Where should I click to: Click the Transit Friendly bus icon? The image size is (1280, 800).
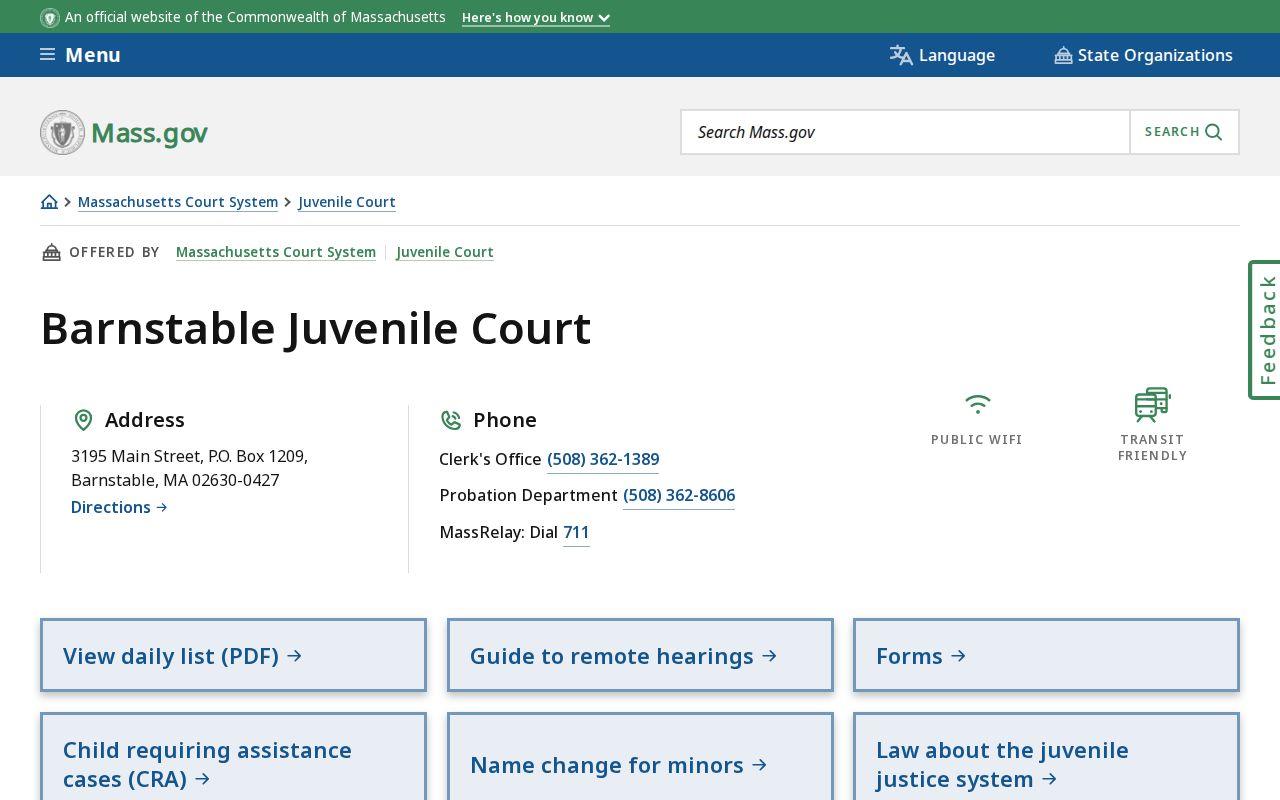click(1152, 405)
